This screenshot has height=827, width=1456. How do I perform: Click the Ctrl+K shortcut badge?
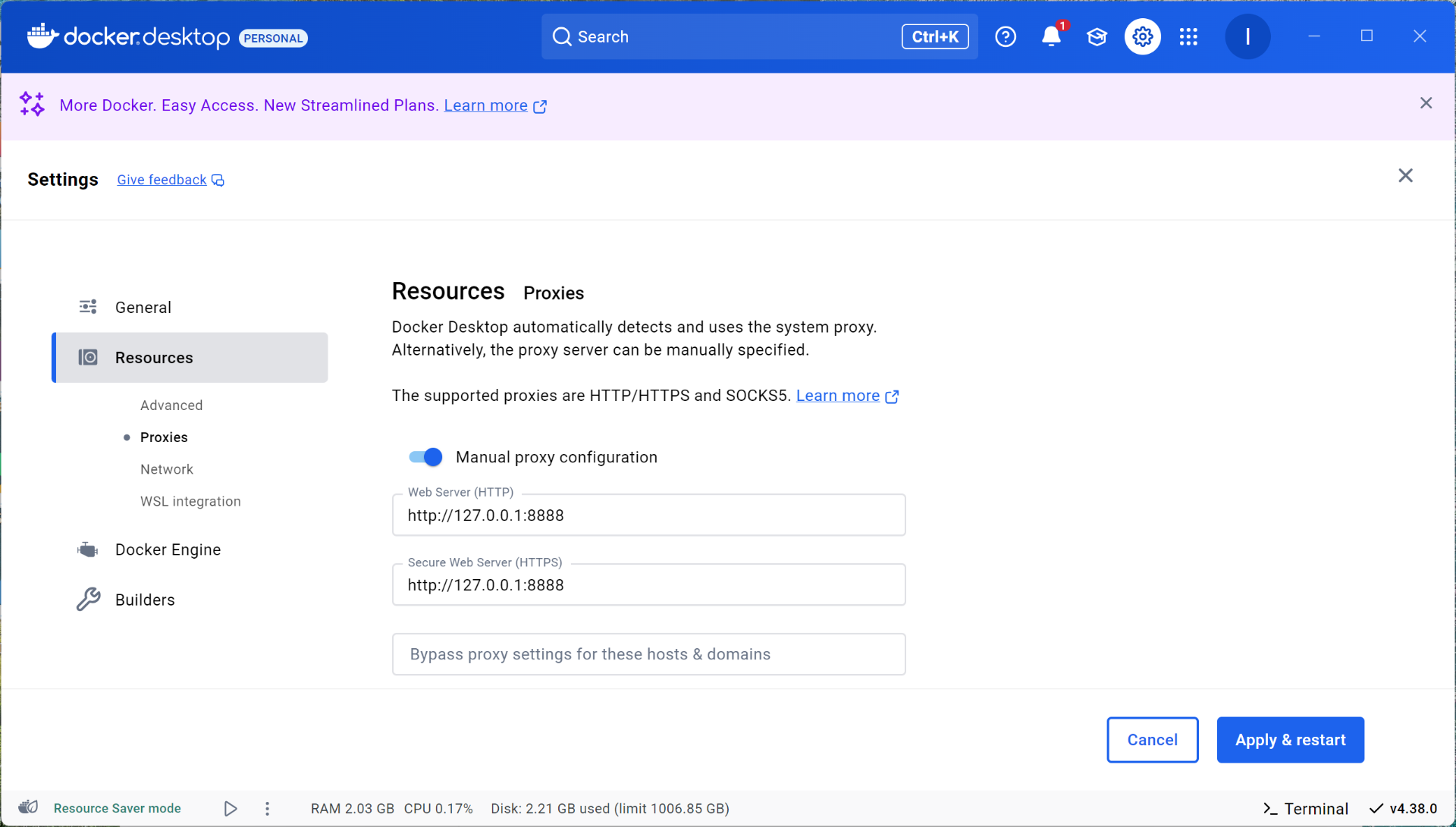coord(935,36)
